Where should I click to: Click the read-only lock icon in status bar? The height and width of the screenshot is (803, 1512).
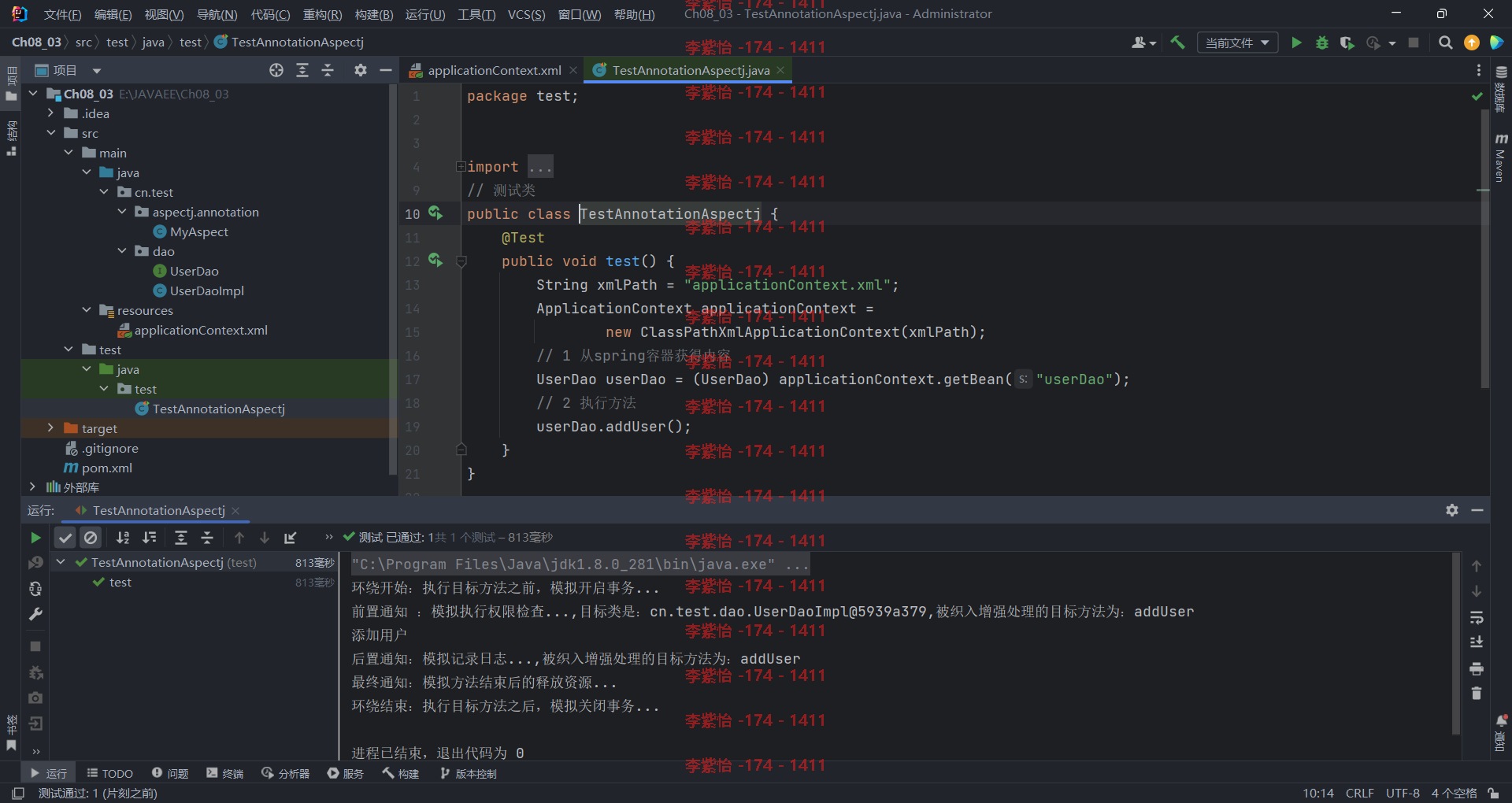(1493, 793)
